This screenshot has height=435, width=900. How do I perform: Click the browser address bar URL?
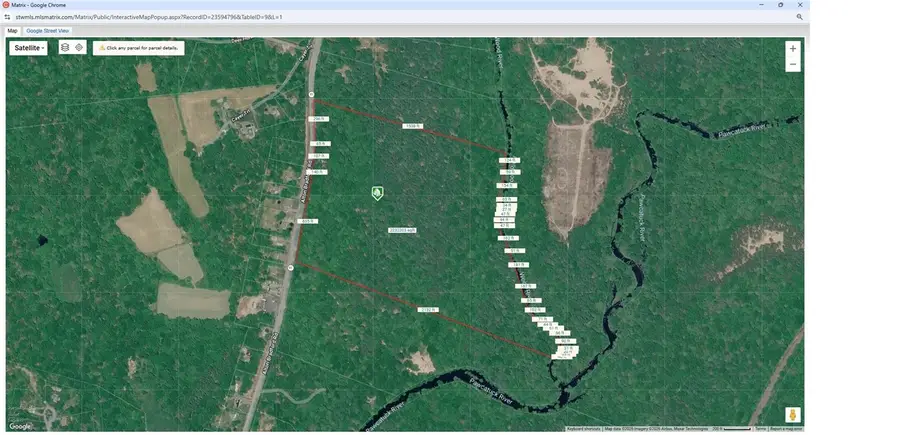coord(150,17)
